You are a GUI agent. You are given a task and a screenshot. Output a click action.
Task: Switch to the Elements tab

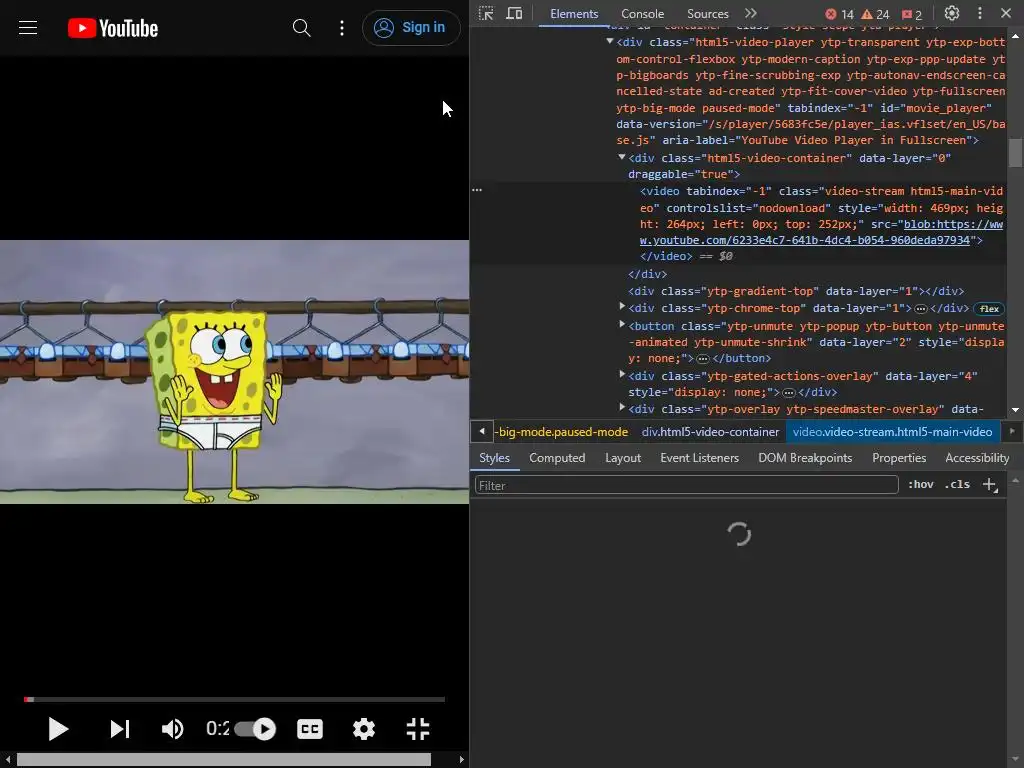(x=574, y=14)
